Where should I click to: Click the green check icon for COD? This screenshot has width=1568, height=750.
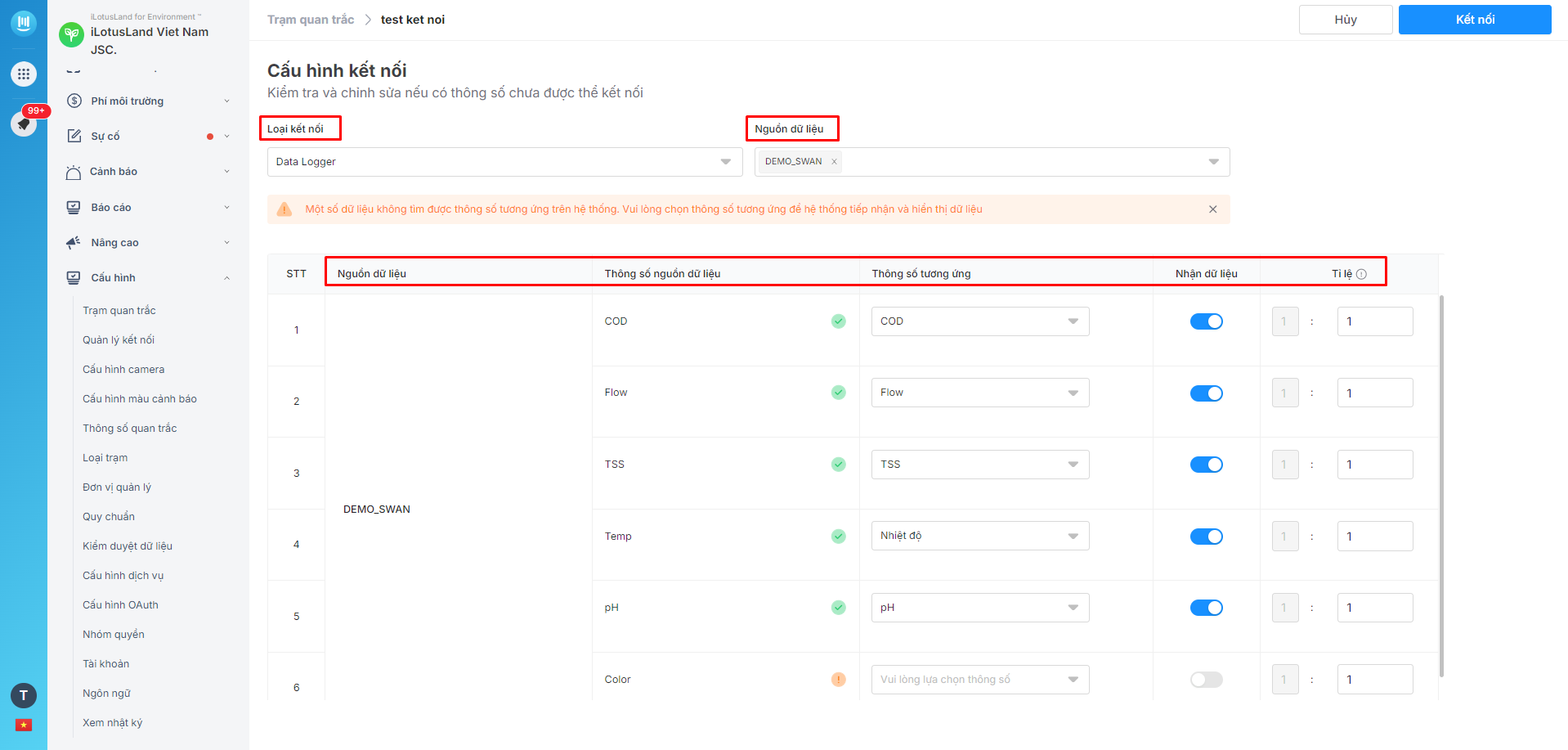point(839,321)
